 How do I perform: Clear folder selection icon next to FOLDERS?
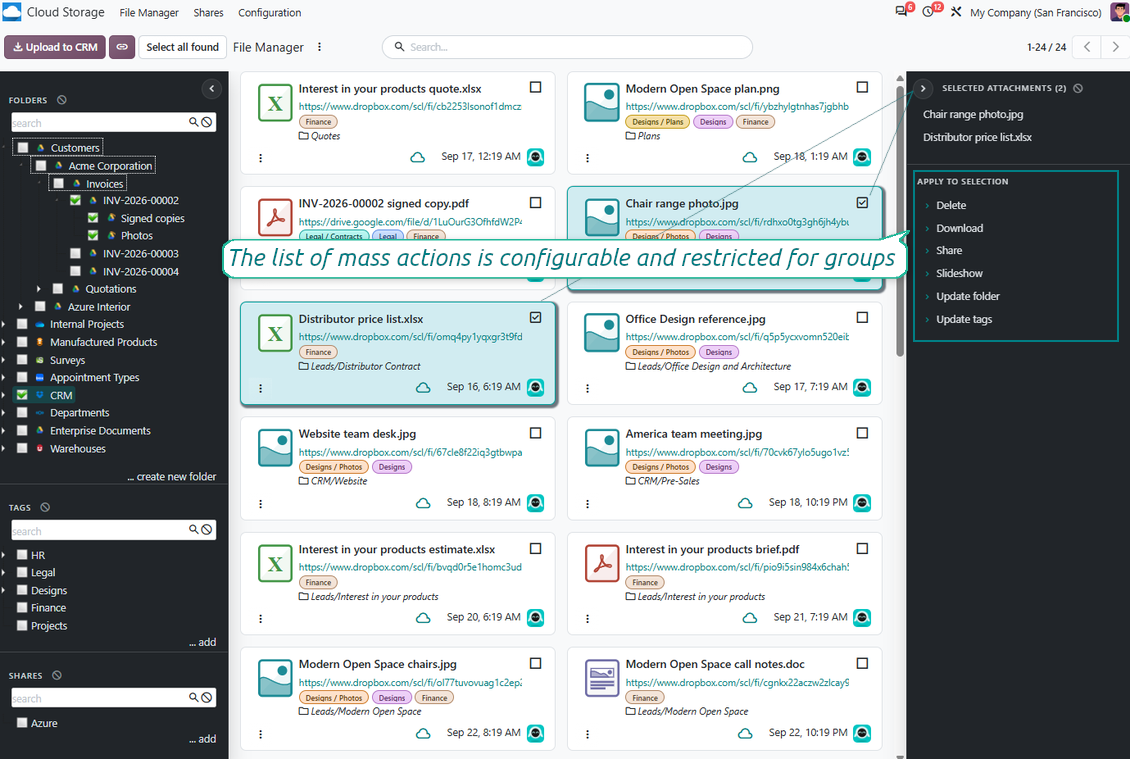click(62, 100)
